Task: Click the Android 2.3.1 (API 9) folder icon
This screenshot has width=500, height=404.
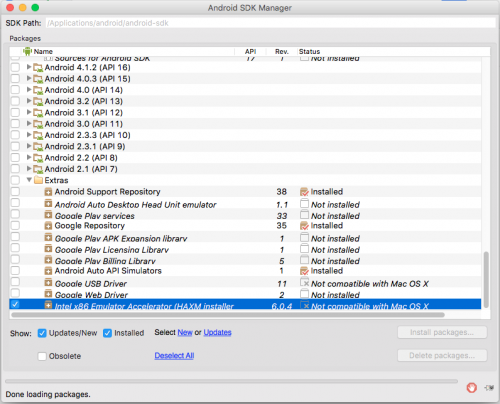Action: pos(38,147)
